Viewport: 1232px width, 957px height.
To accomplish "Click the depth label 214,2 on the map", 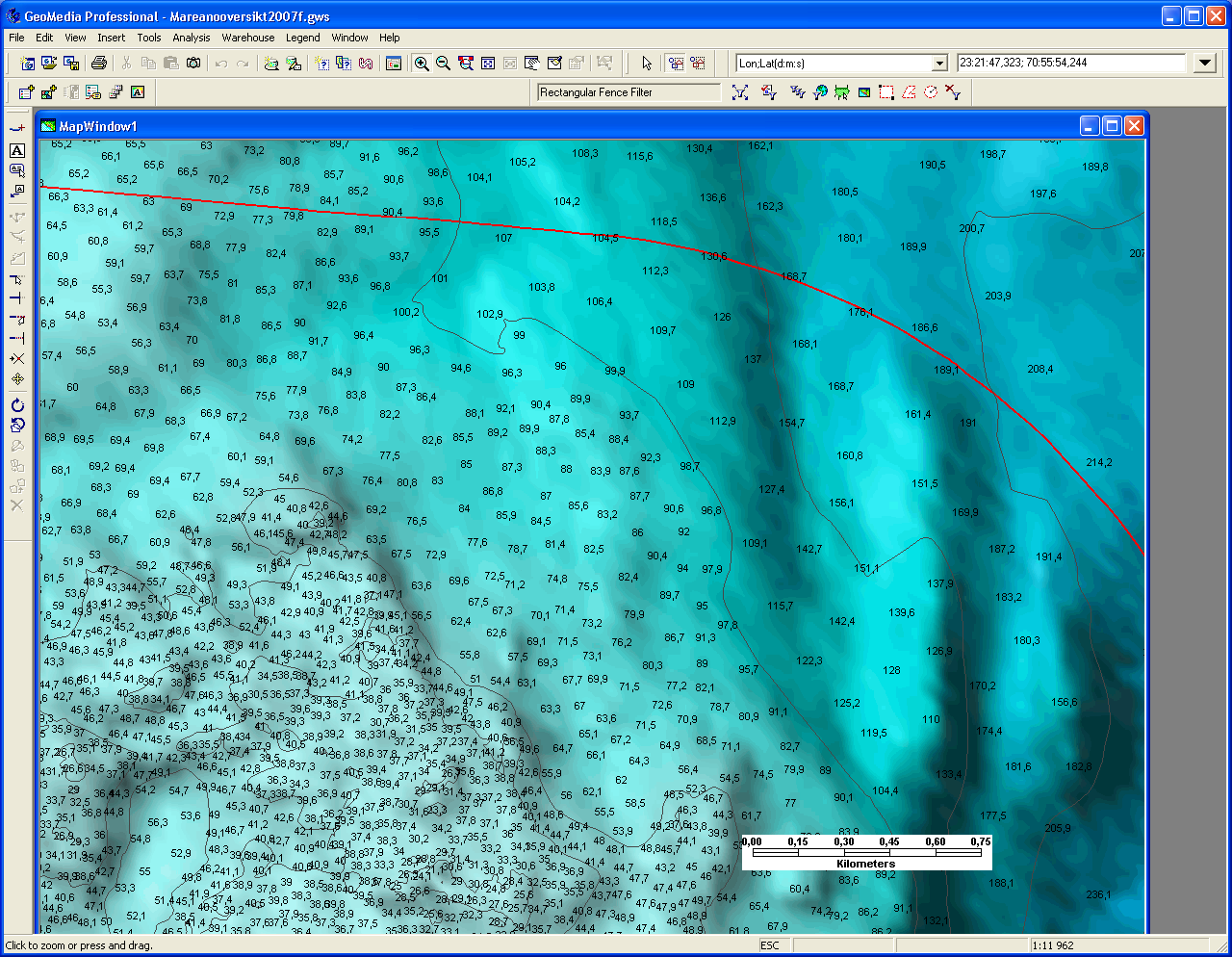I will point(1099,463).
